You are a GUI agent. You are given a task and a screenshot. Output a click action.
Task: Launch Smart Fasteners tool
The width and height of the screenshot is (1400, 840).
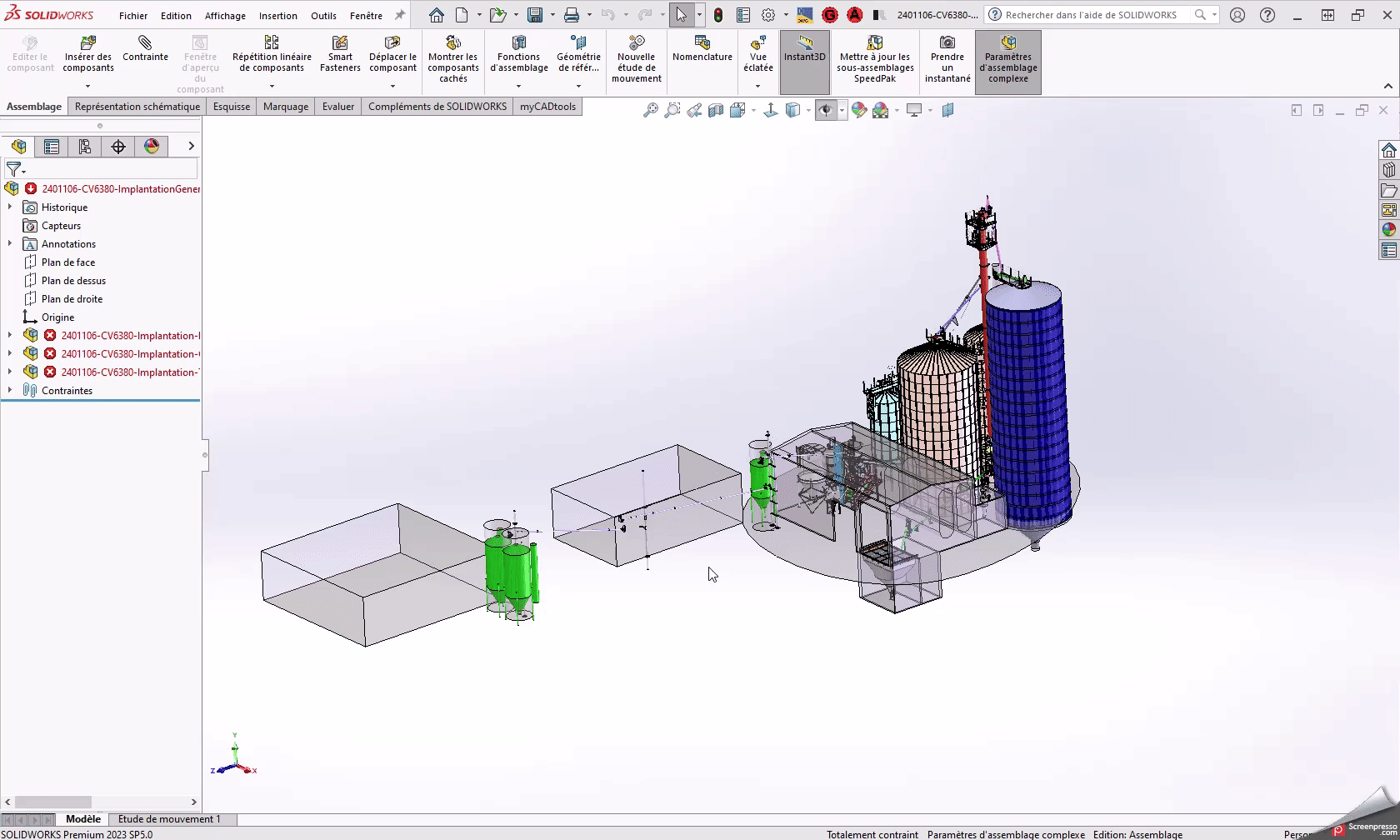[x=340, y=55]
